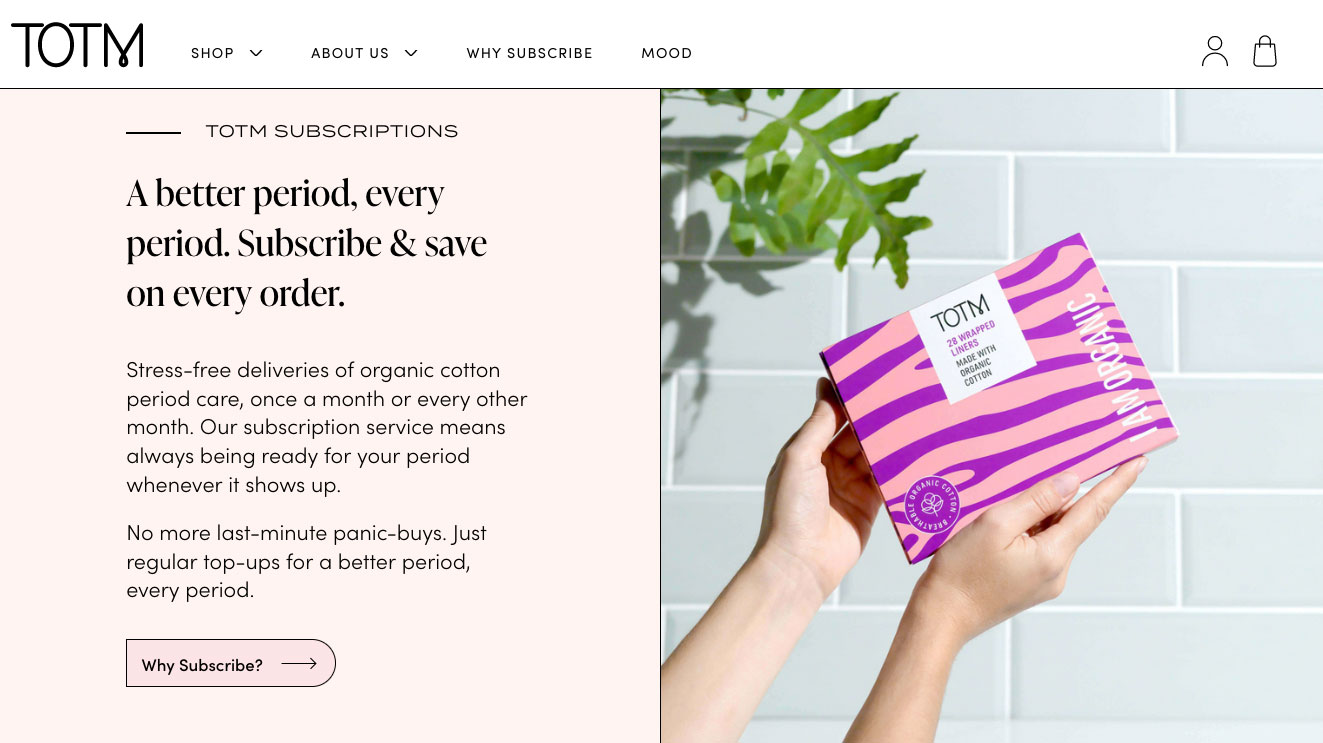Image resolution: width=1323 pixels, height=743 pixels.
Task: Go to WHY SUBSCRIBE in the nav bar
Action: 529,53
